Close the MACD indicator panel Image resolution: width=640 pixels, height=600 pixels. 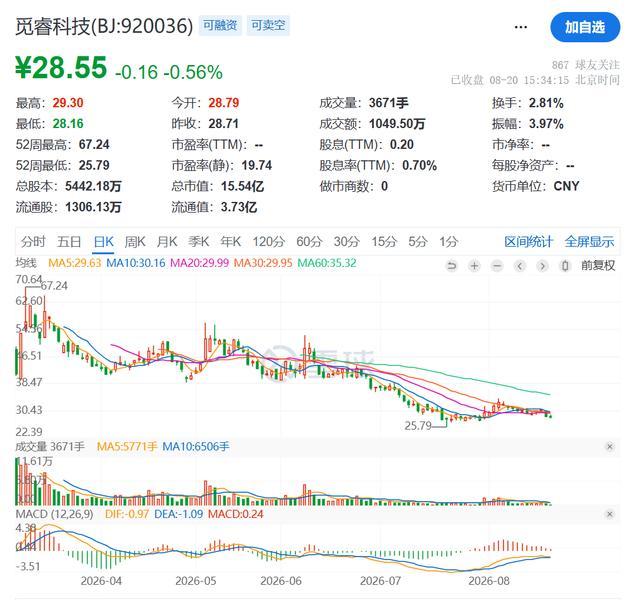point(609,514)
